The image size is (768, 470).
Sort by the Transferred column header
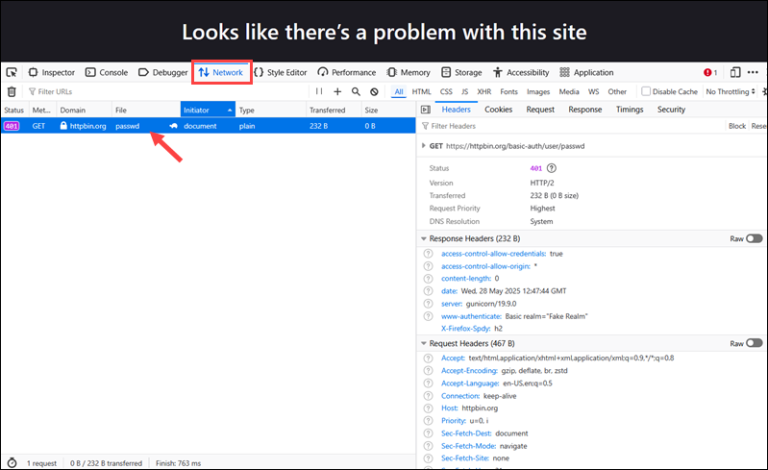(x=334, y=110)
